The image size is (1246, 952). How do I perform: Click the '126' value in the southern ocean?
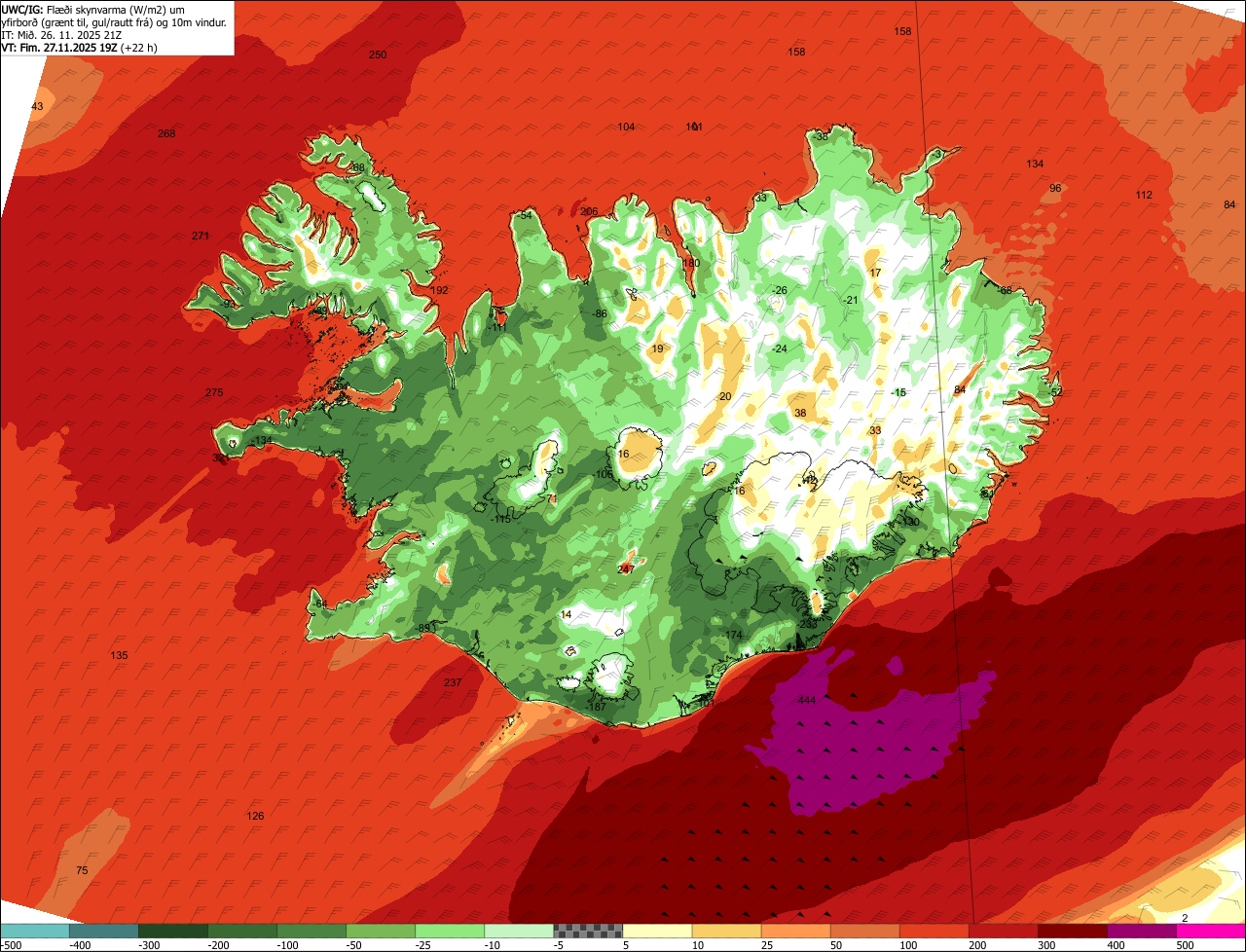255,816
